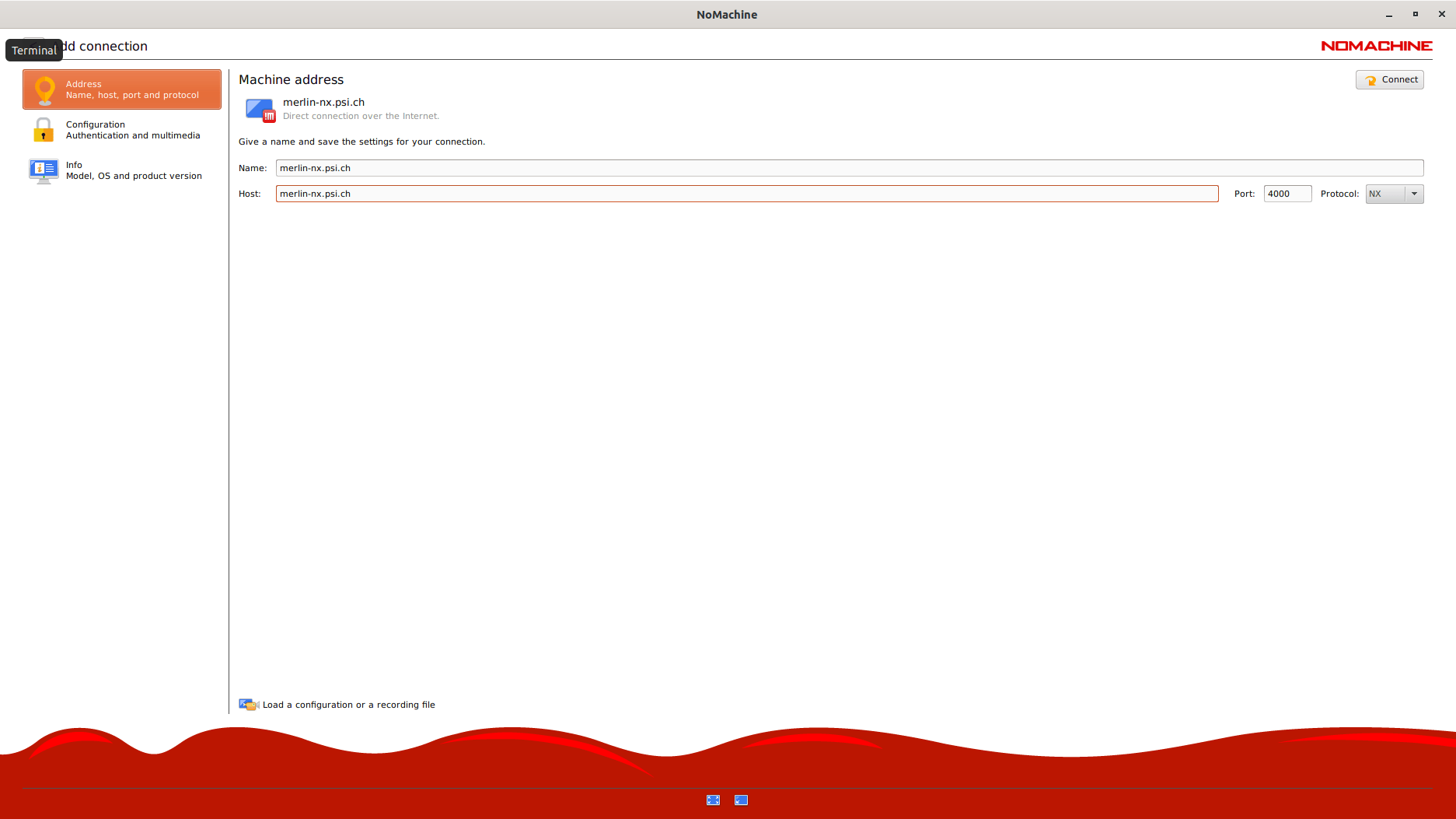Click the Info monitor icon in sidebar
This screenshot has height=819, width=1456.
(44, 170)
